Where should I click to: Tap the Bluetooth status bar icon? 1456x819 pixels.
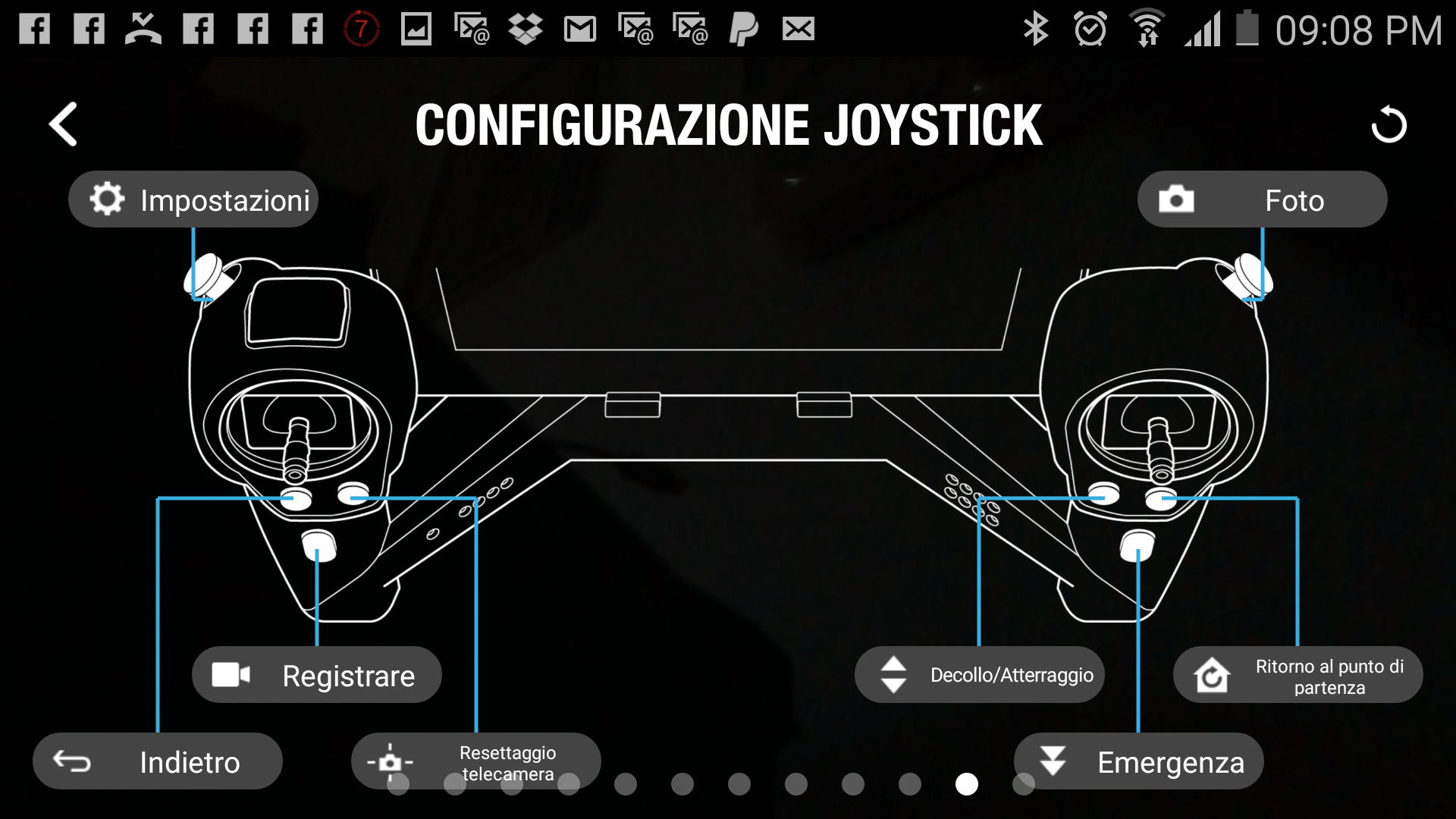click(x=1037, y=29)
